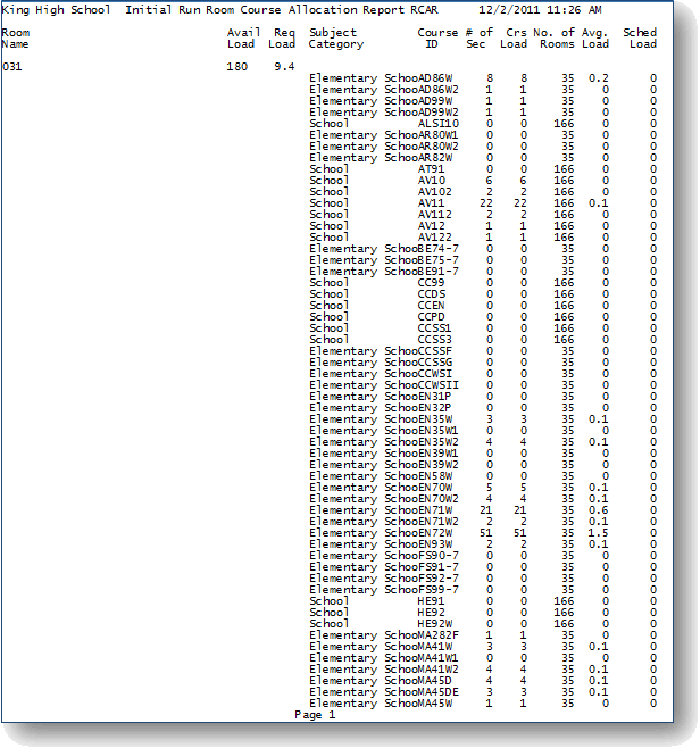Image resolution: width=700 pixels, height=748 pixels.
Task: Click course ID CCPD
Action: [431, 317]
